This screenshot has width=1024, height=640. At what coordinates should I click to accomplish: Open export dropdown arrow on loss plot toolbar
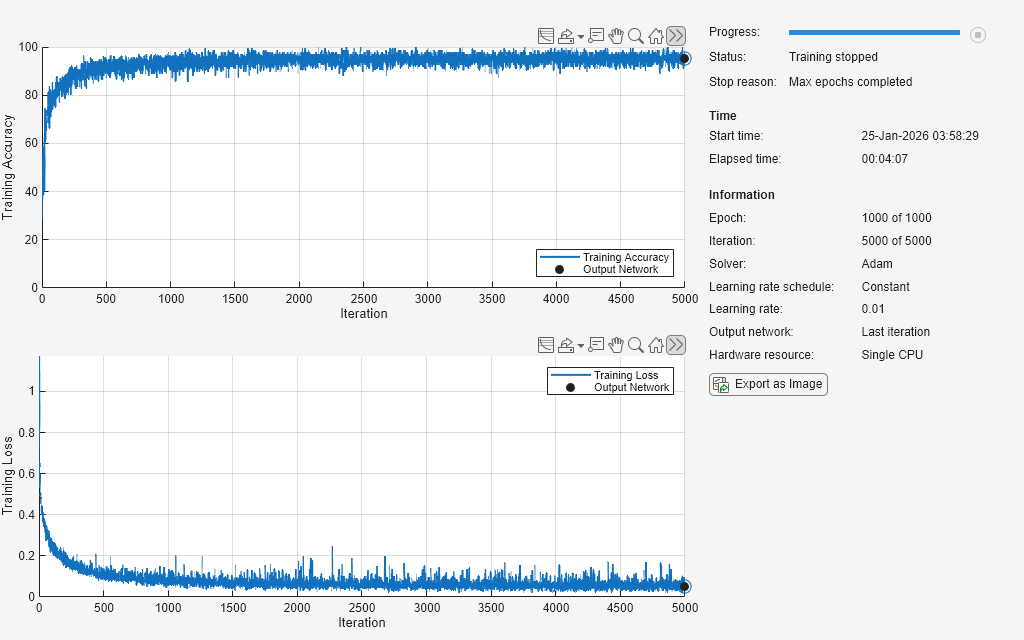coord(580,346)
